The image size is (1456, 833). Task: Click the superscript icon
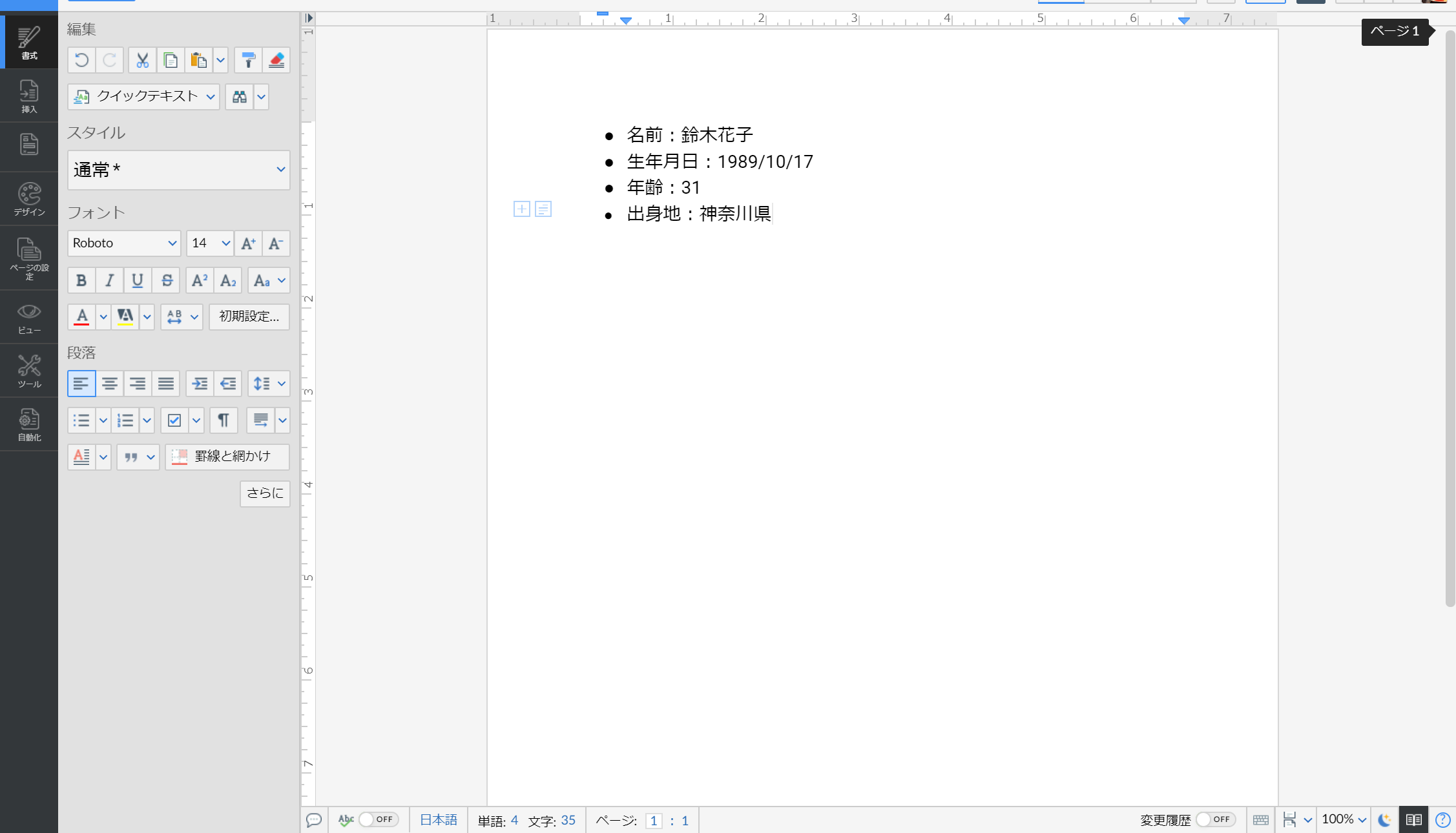click(x=199, y=280)
